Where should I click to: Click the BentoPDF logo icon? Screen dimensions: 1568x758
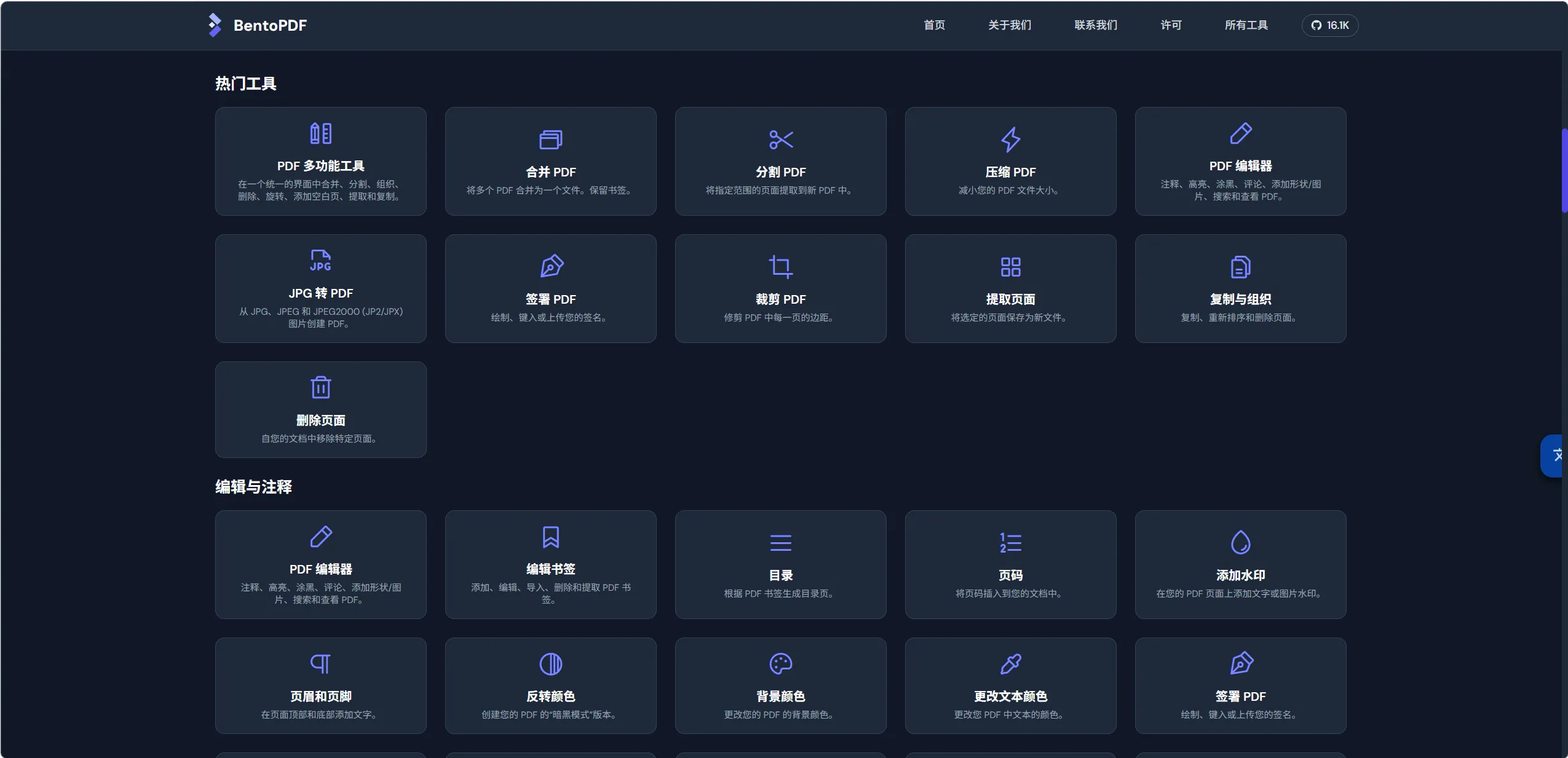(215, 25)
